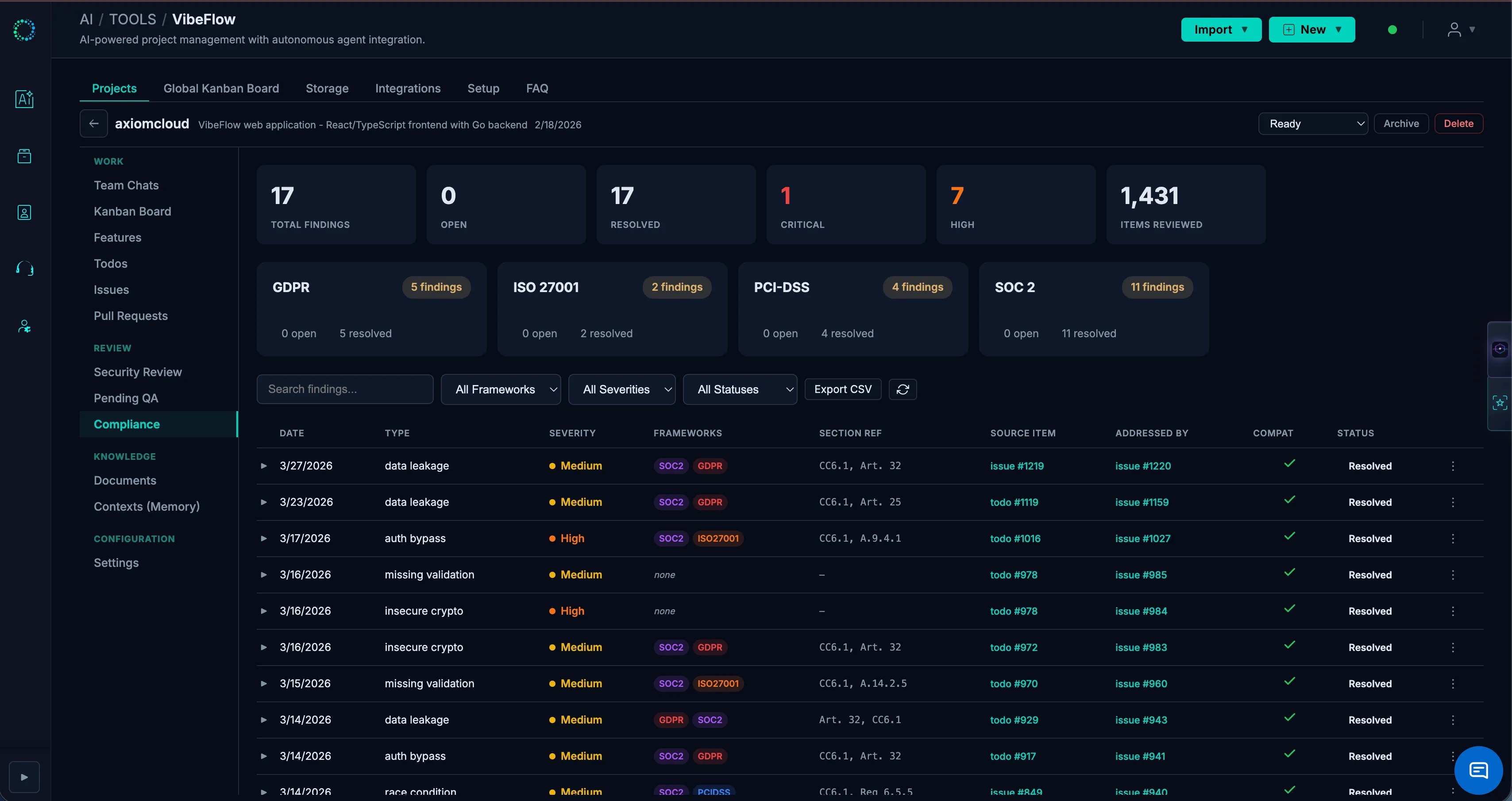Expand the 3/16/2026 insecure crypto High row
Viewport: 1512px width, 801px height.
pyautogui.click(x=264, y=612)
